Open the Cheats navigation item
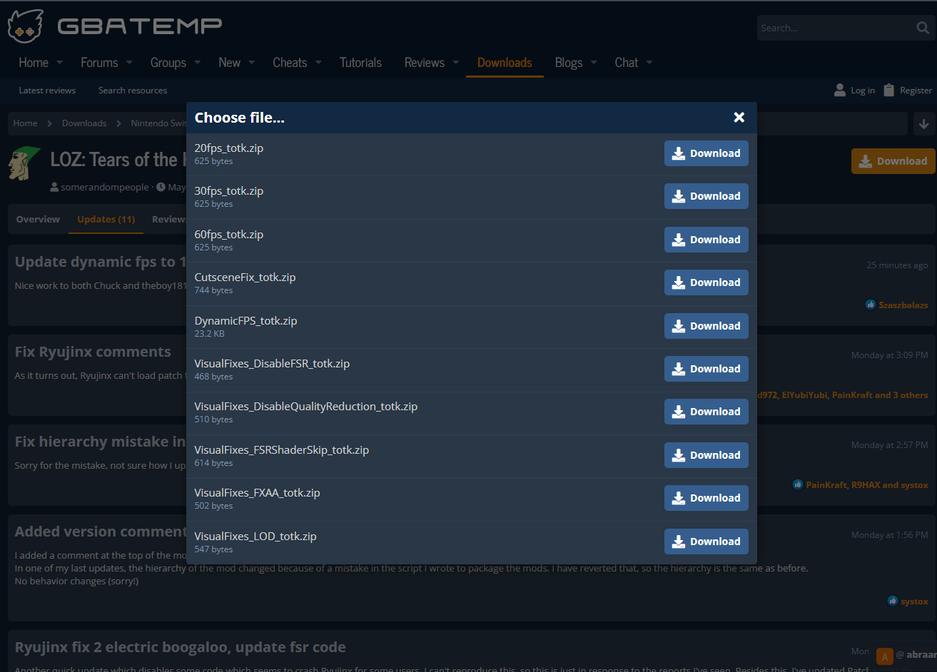Image resolution: width=937 pixels, height=672 pixels. pyautogui.click(x=290, y=63)
